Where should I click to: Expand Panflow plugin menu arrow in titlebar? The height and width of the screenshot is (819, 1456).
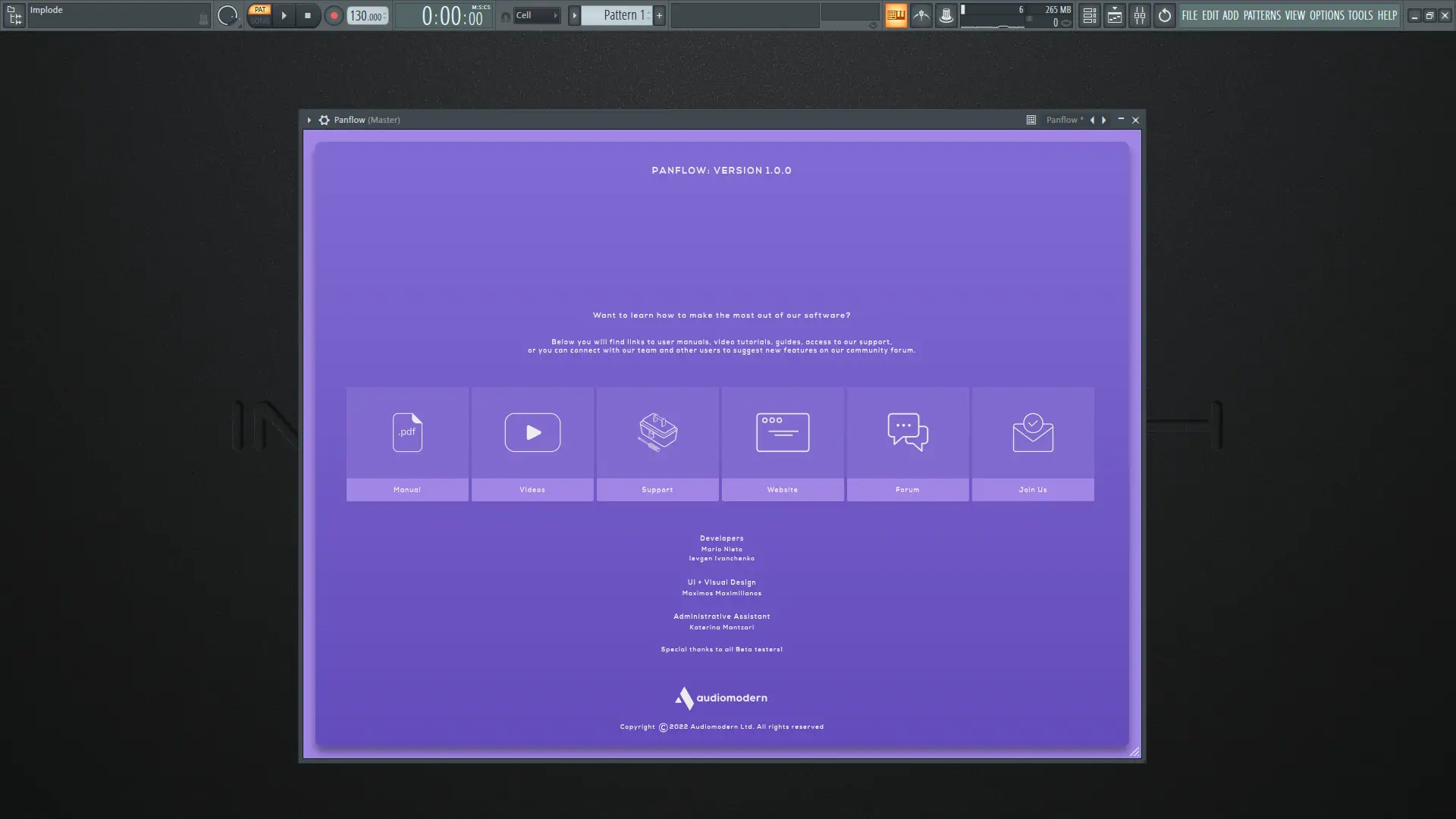point(309,120)
